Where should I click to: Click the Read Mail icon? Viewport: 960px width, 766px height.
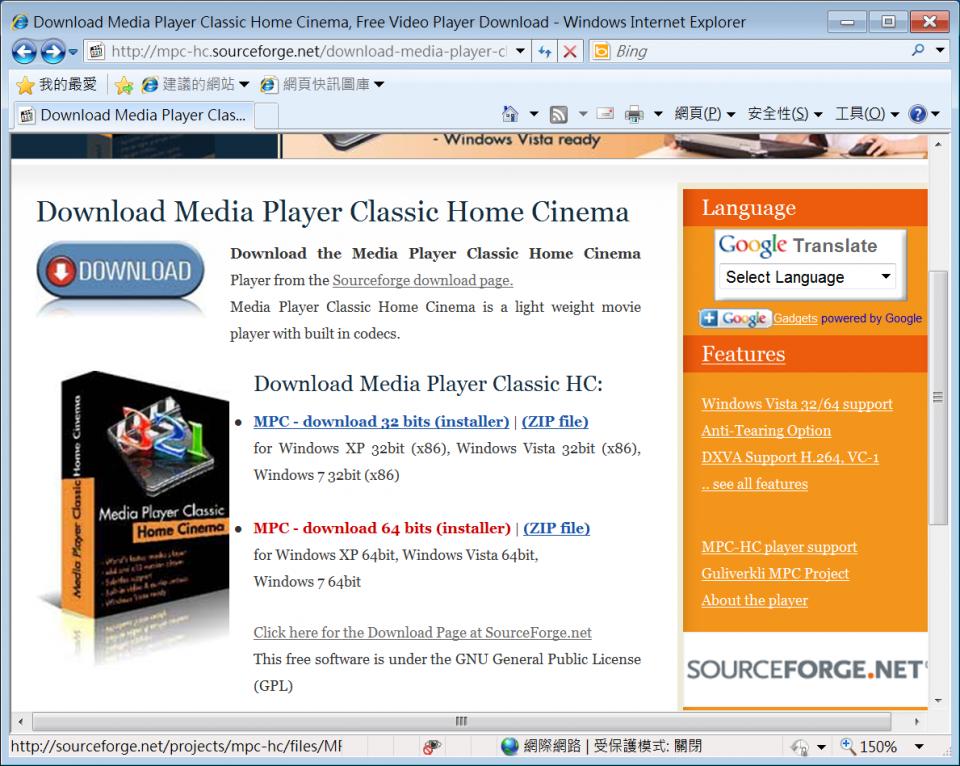[605, 114]
